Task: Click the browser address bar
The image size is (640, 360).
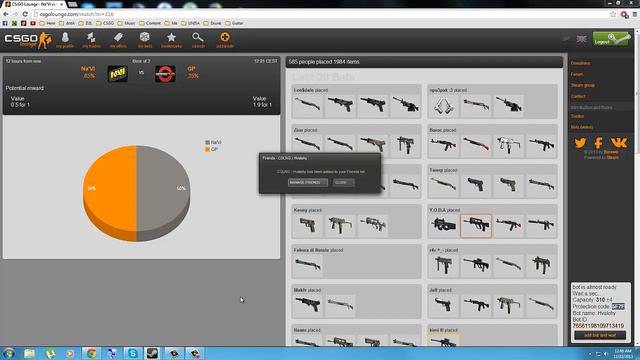Action: coord(318,14)
